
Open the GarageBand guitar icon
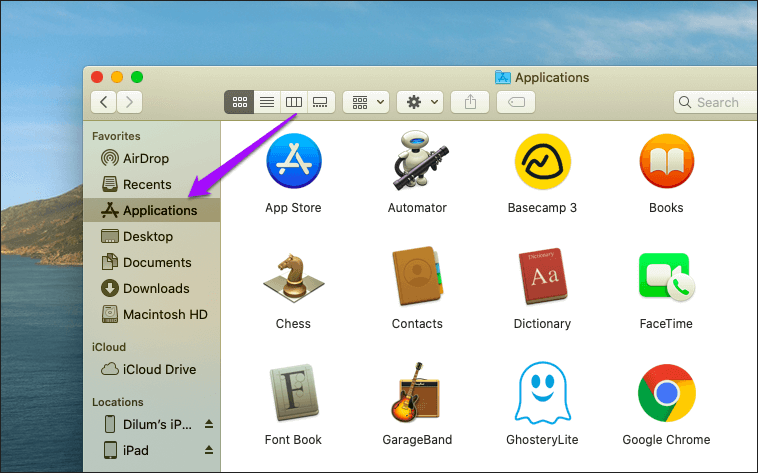415,392
